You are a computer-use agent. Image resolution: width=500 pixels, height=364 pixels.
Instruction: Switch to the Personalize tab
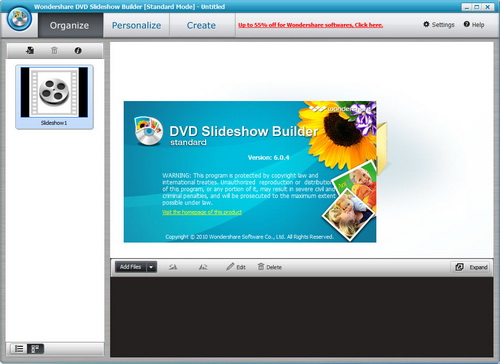tap(136, 25)
